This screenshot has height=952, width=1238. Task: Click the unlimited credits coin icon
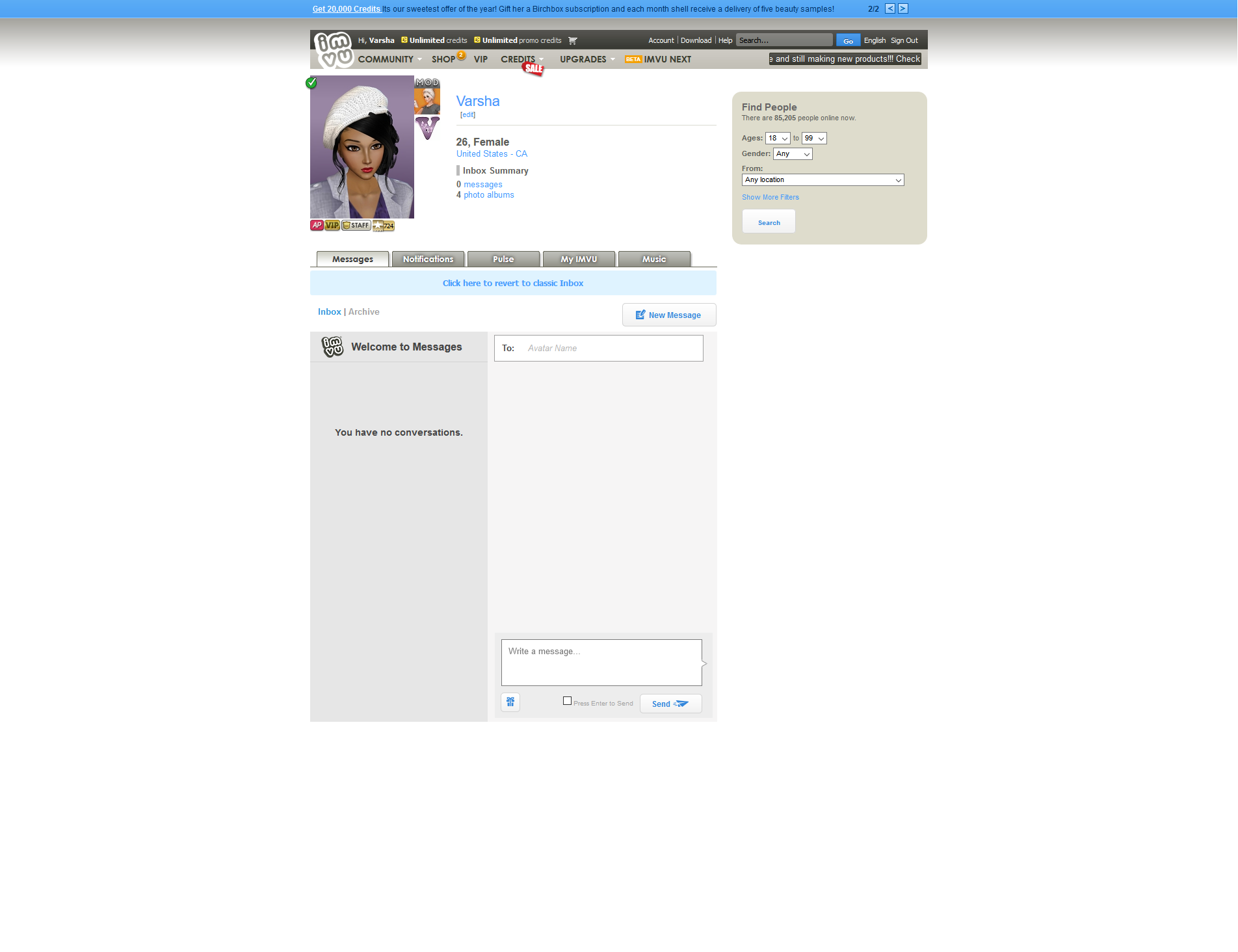(x=404, y=40)
